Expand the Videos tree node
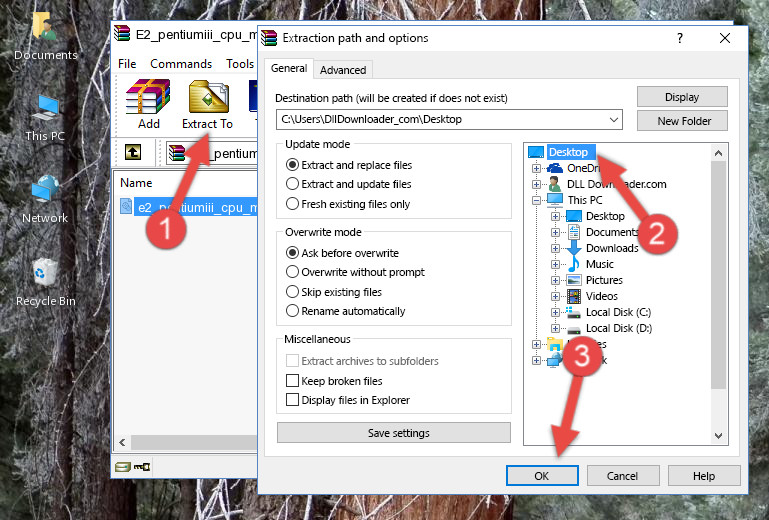Screen dimensions: 769x520 coord(555,296)
